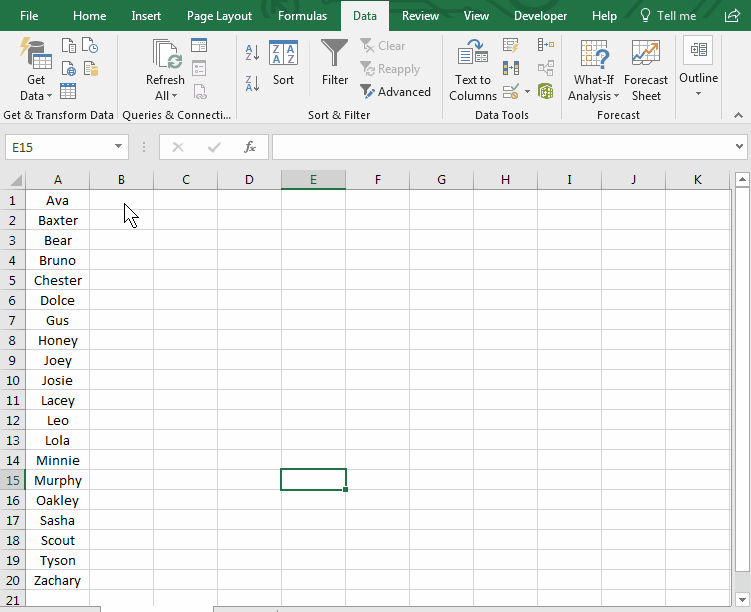Click the Edit Links icon
This screenshot has width=751, height=612.
200,91
